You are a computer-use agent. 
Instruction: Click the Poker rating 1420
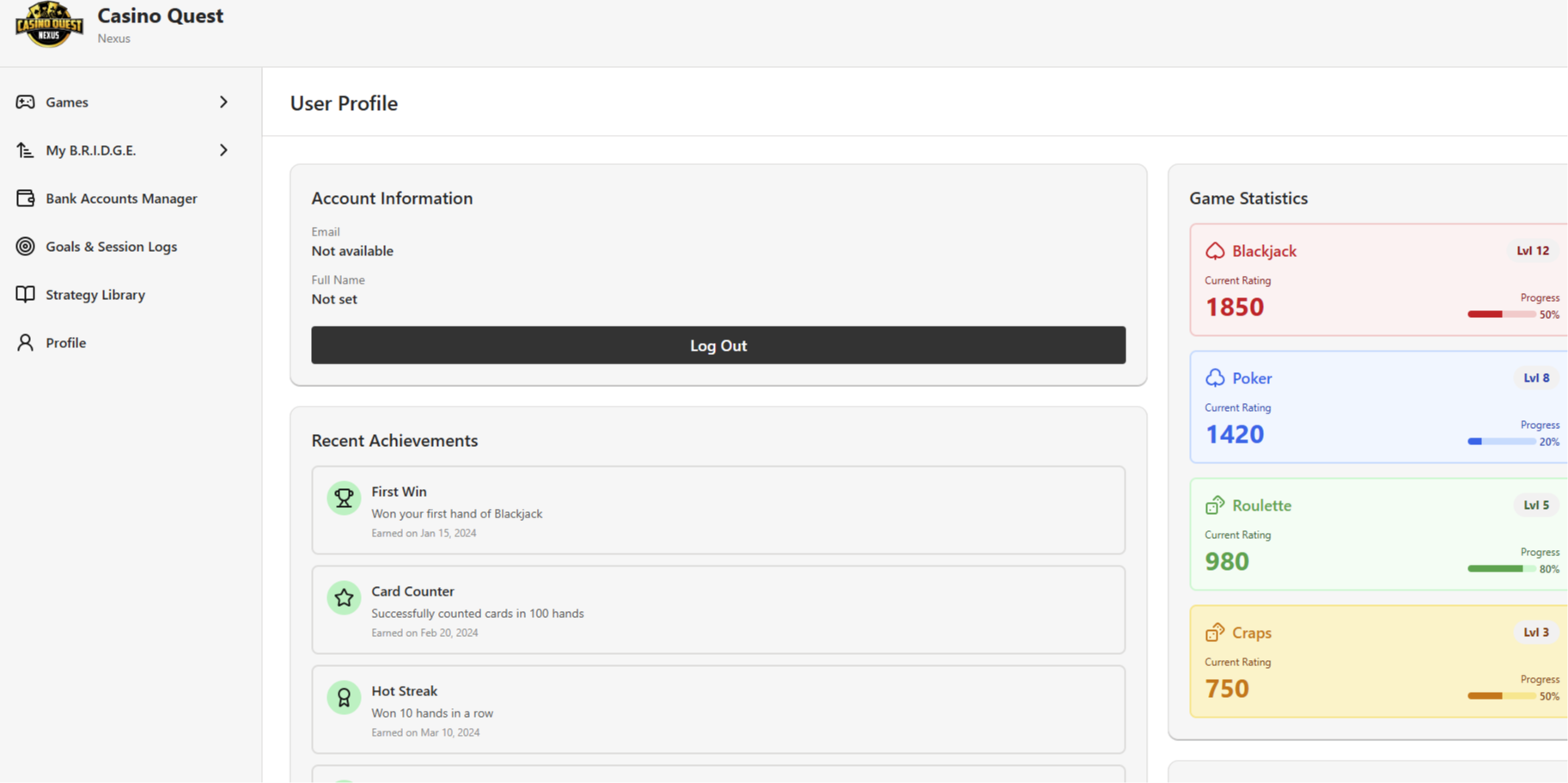(1235, 434)
